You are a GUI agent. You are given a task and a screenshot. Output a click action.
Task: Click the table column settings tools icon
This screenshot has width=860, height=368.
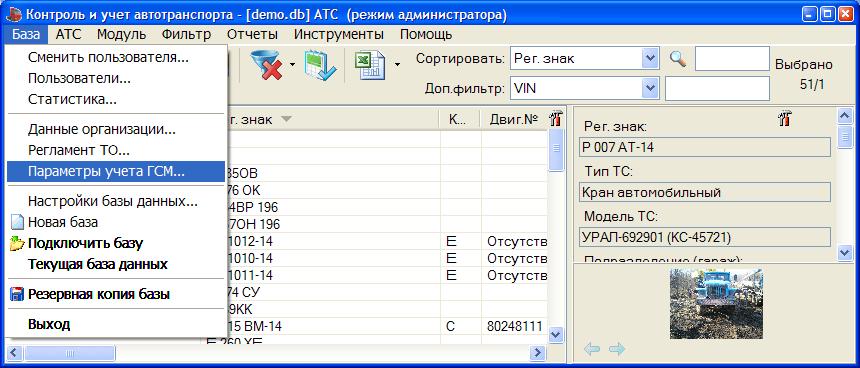click(556, 118)
